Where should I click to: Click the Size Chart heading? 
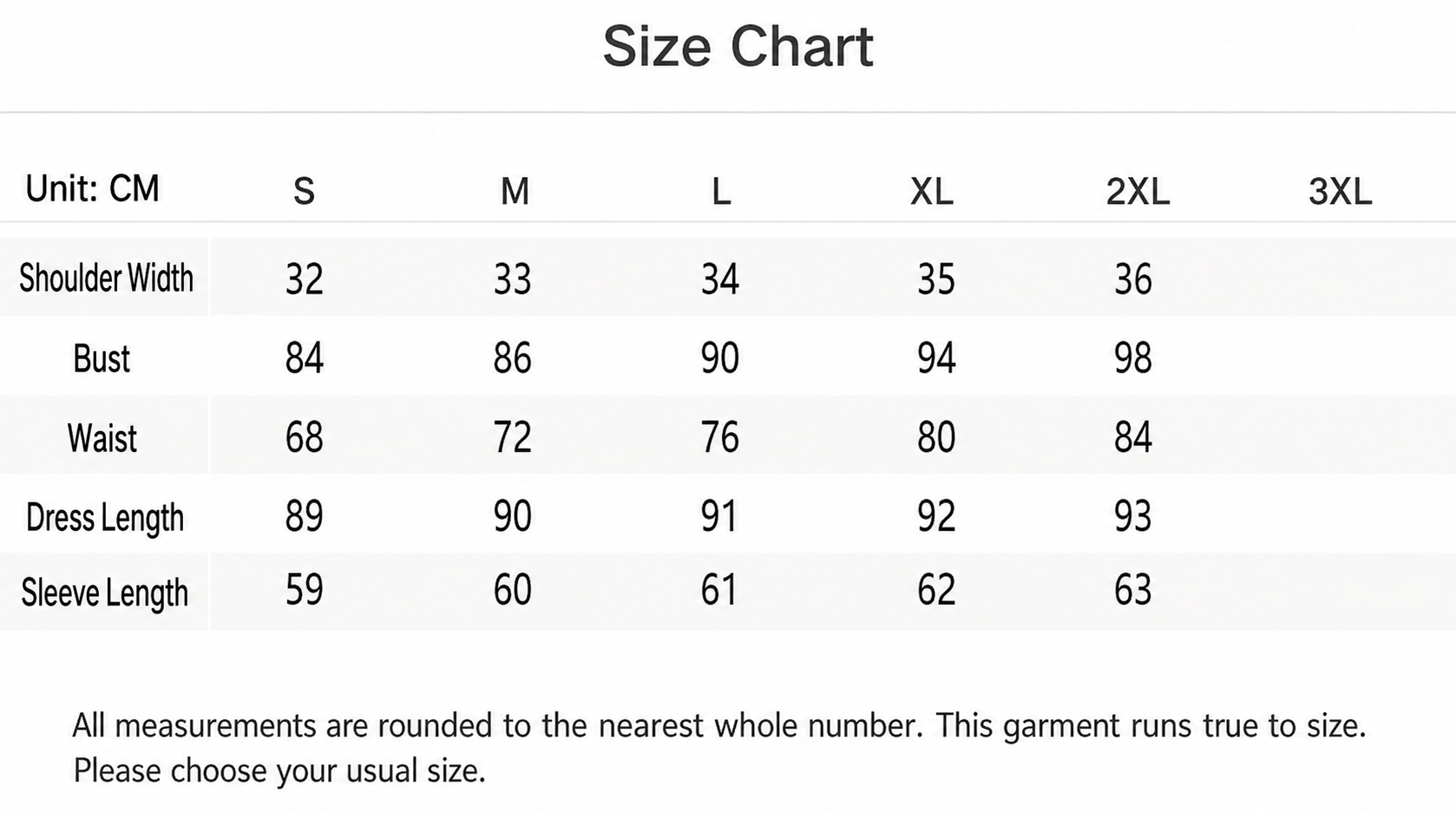click(x=738, y=46)
